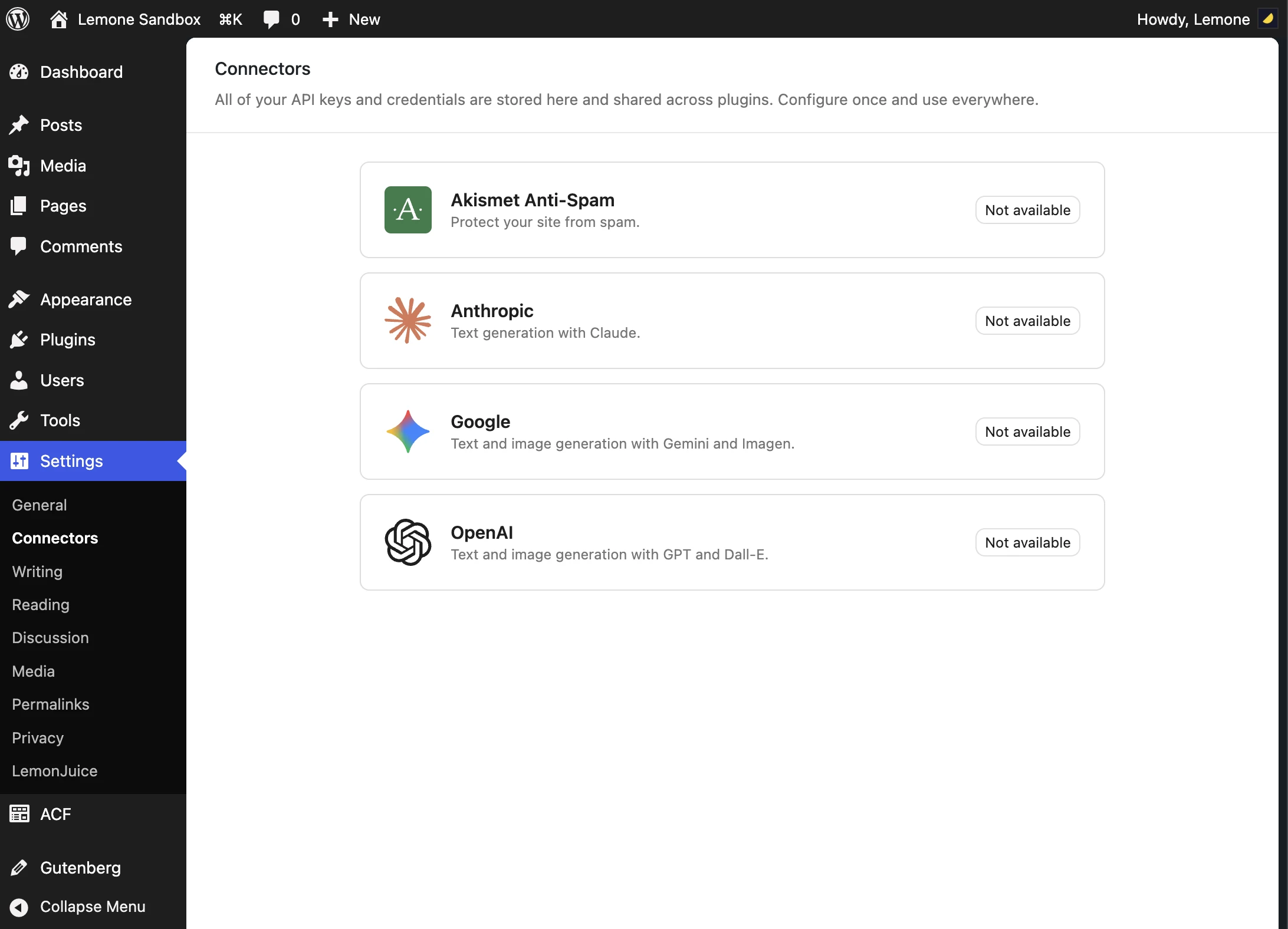Click Akismet Anti-Spam's Not available button
Image resolution: width=1288 pixels, height=929 pixels.
click(x=1027, y=210)
